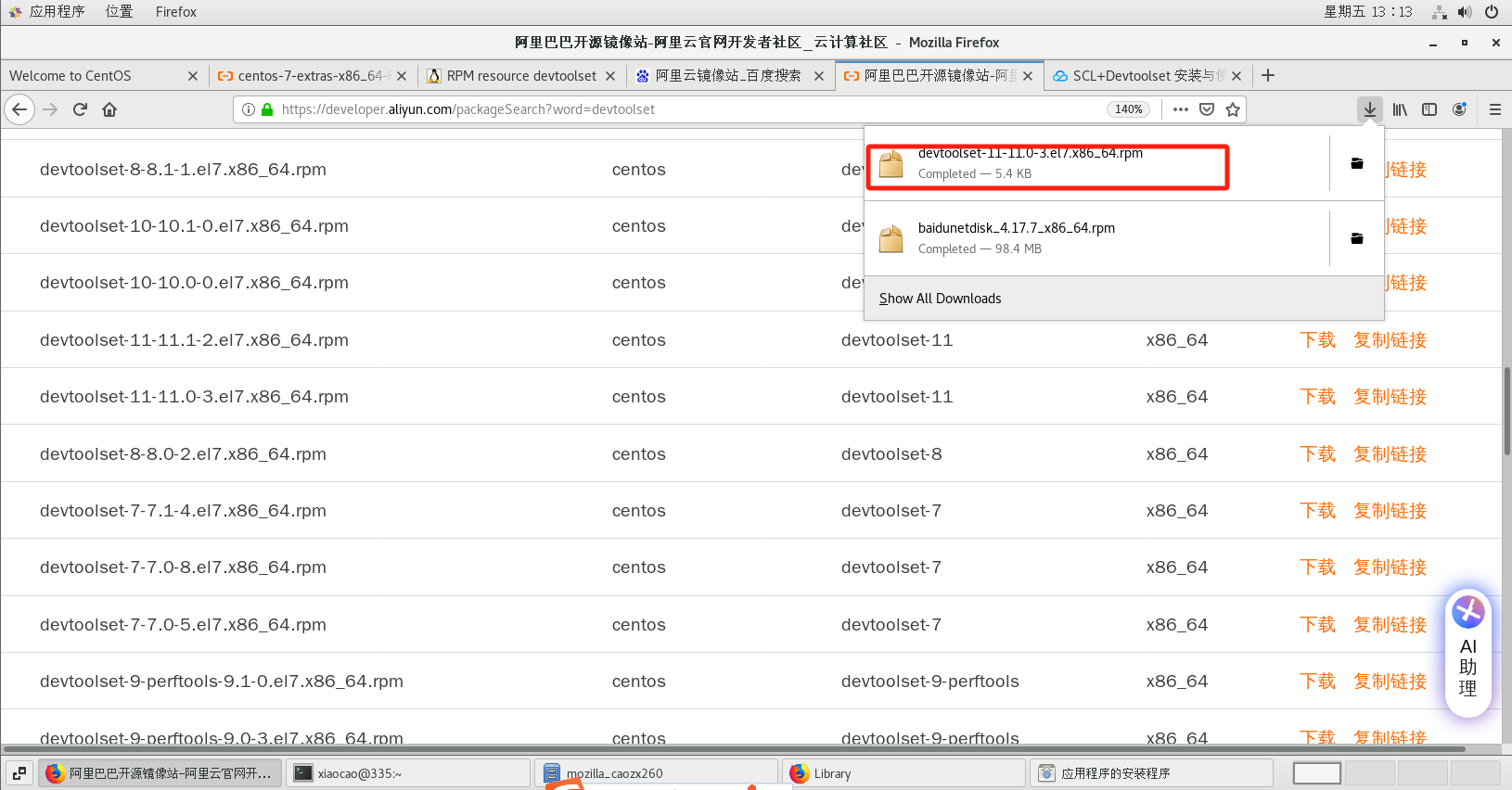Bookmark this page with star icon
This screenshot has height=790, width=1512.
[x=1233, y=109]
